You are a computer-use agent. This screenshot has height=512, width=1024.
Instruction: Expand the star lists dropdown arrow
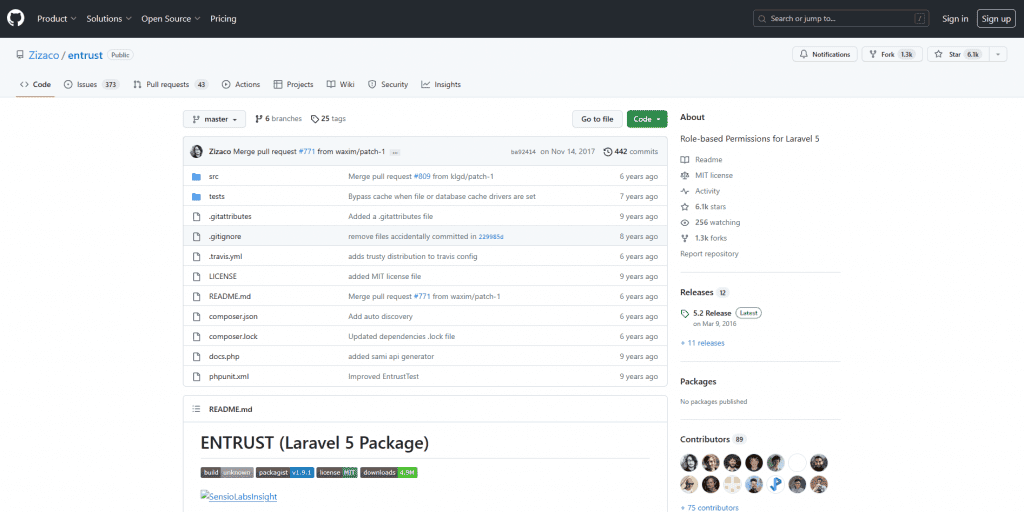pyautogui.click(x=997, y=55)
